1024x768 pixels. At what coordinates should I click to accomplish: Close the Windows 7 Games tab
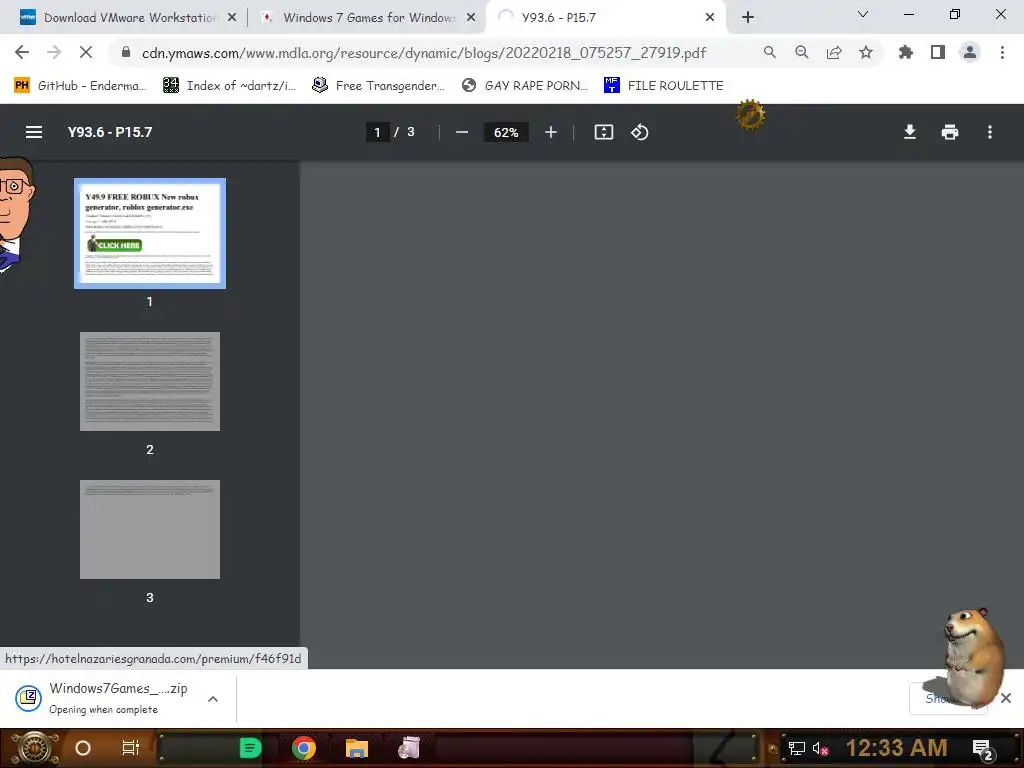471,18
